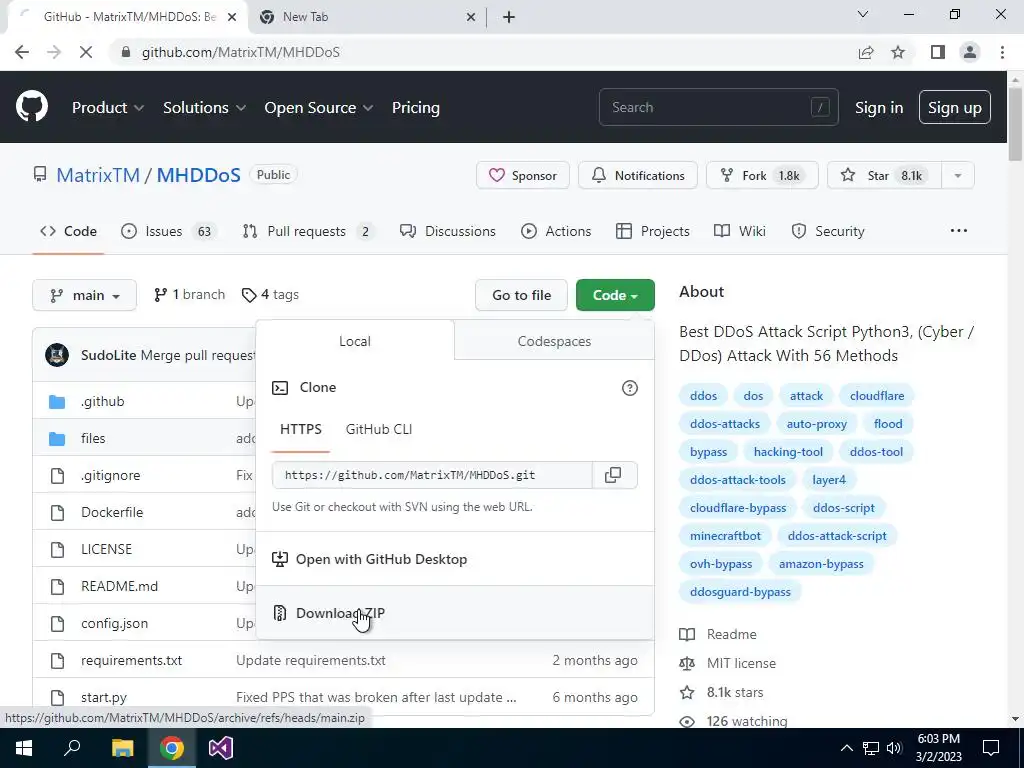This screenshot has height=768, width=1024.
Task: Click the browser address bar
Action: click(x=483, y=52)
